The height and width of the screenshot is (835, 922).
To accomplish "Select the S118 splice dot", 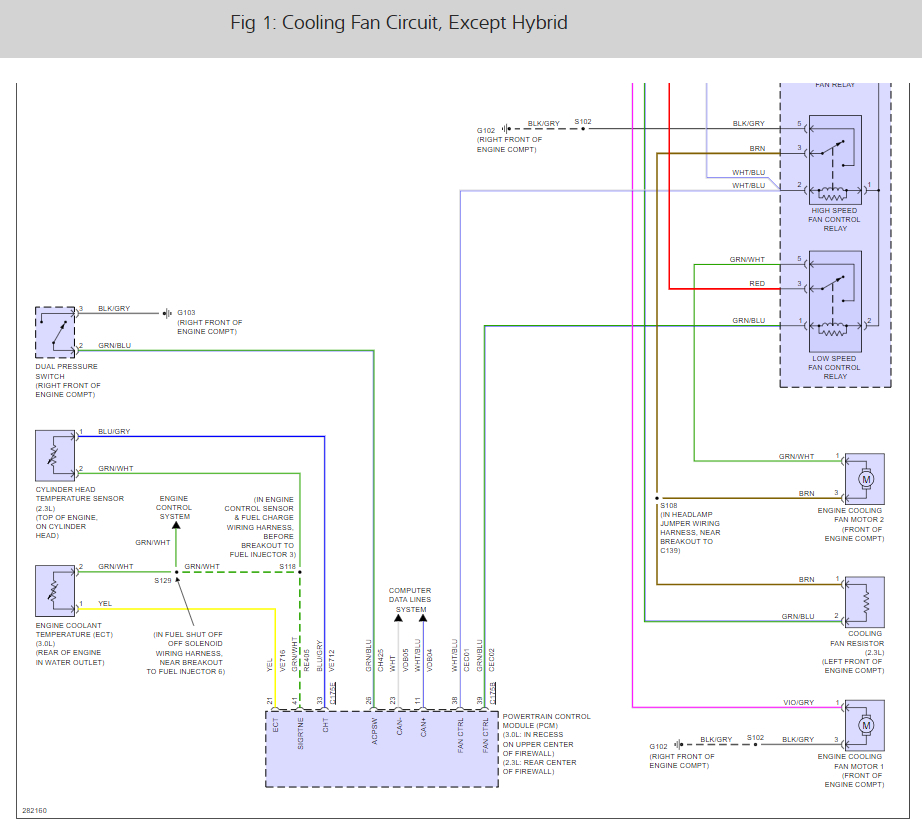I will [x=300, y=572].
